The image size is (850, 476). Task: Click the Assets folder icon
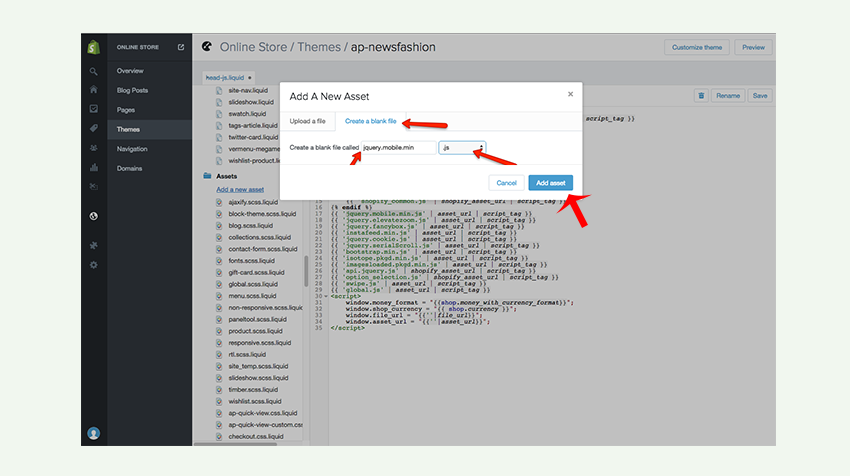click(x=207, y=176)
